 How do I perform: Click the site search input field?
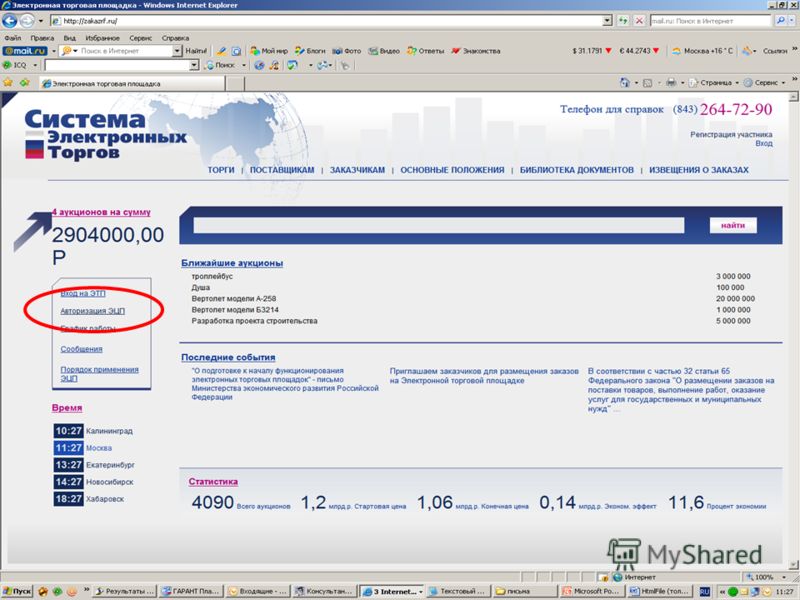pos(438,225)
